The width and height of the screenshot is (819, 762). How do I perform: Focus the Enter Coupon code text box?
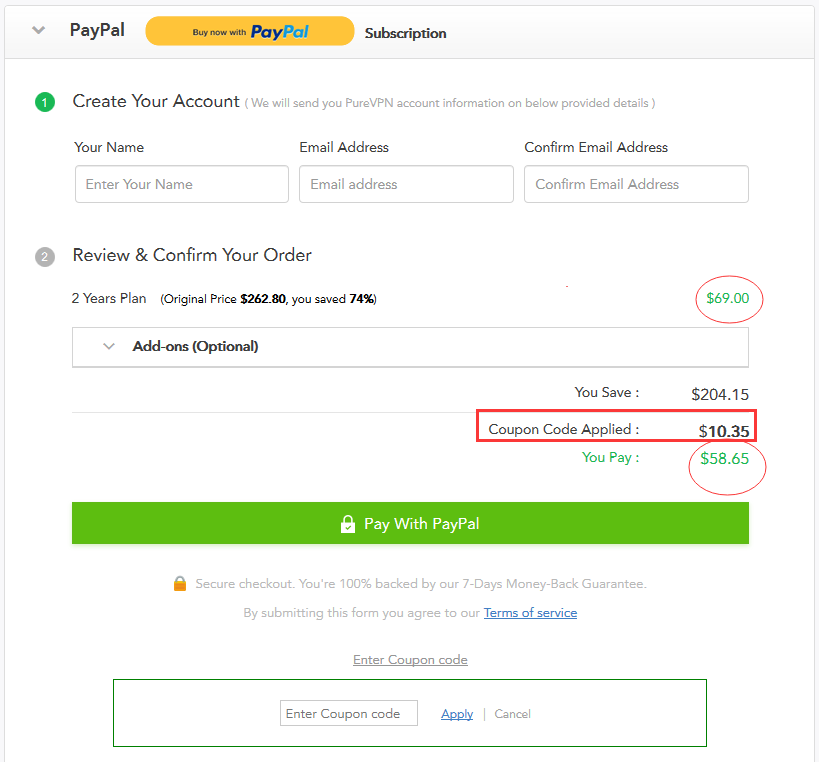pyautogui.click(x=349, y=713)
